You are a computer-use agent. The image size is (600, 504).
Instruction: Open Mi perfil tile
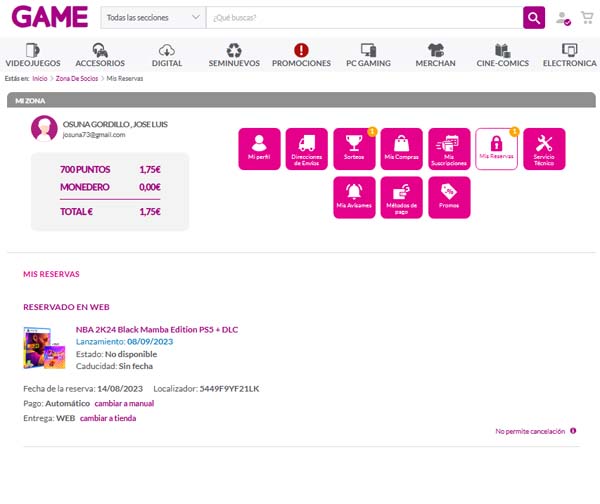pyautogui.click(x=259, y=149)
